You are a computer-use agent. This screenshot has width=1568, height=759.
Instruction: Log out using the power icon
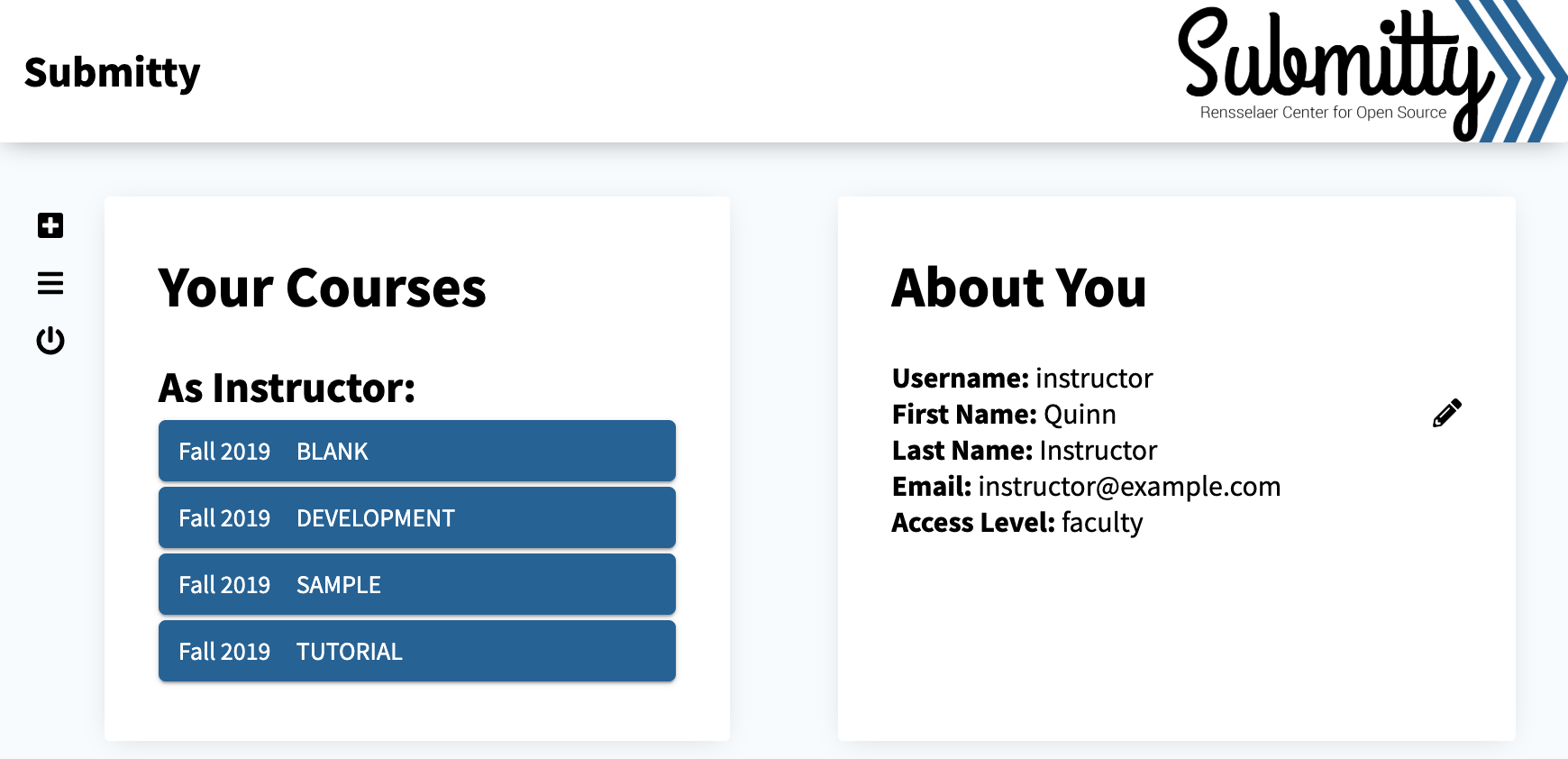coord(50,341)
